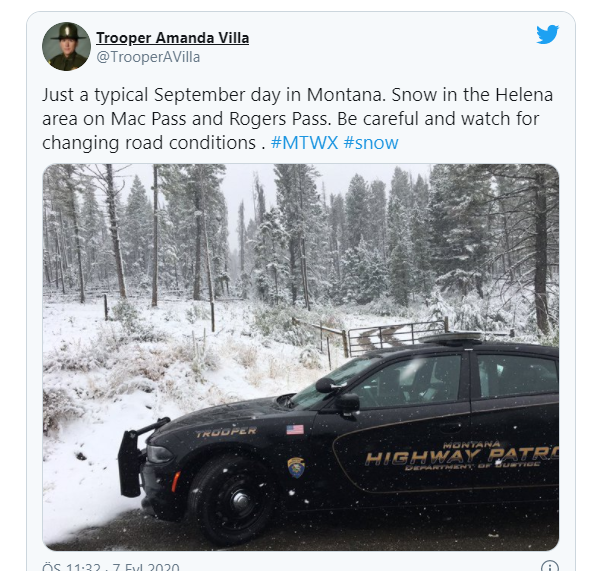Click the American flag decal on the car
Image resolution: width=615 pixels, height=571 pixels.
(x=295, y=429)
